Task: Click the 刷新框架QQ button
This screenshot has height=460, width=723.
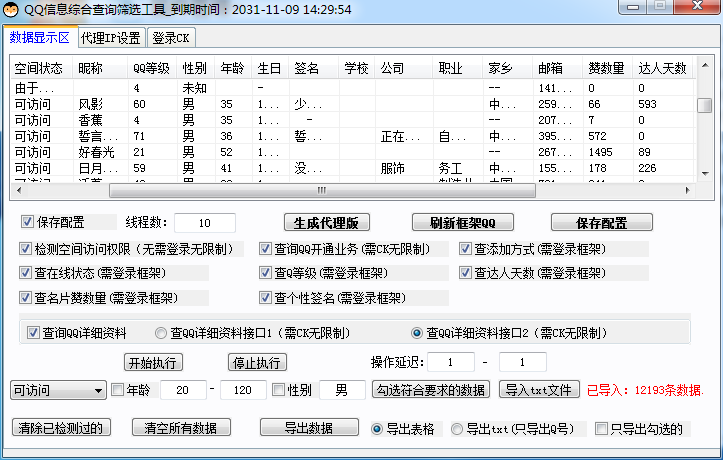Action: coord(462,223)
